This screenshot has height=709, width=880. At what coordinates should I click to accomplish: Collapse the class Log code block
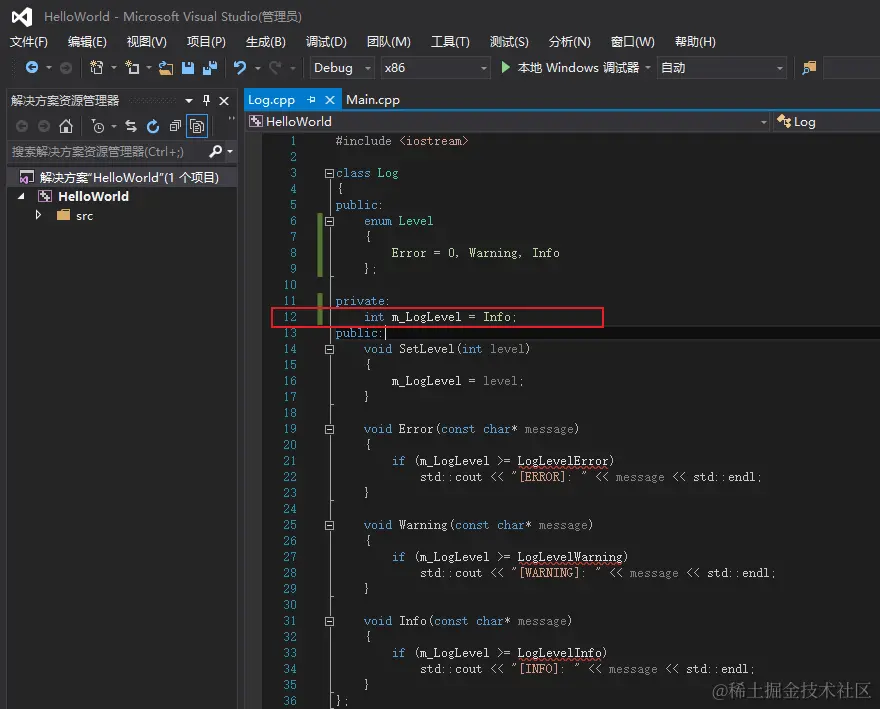coord(329,173)
